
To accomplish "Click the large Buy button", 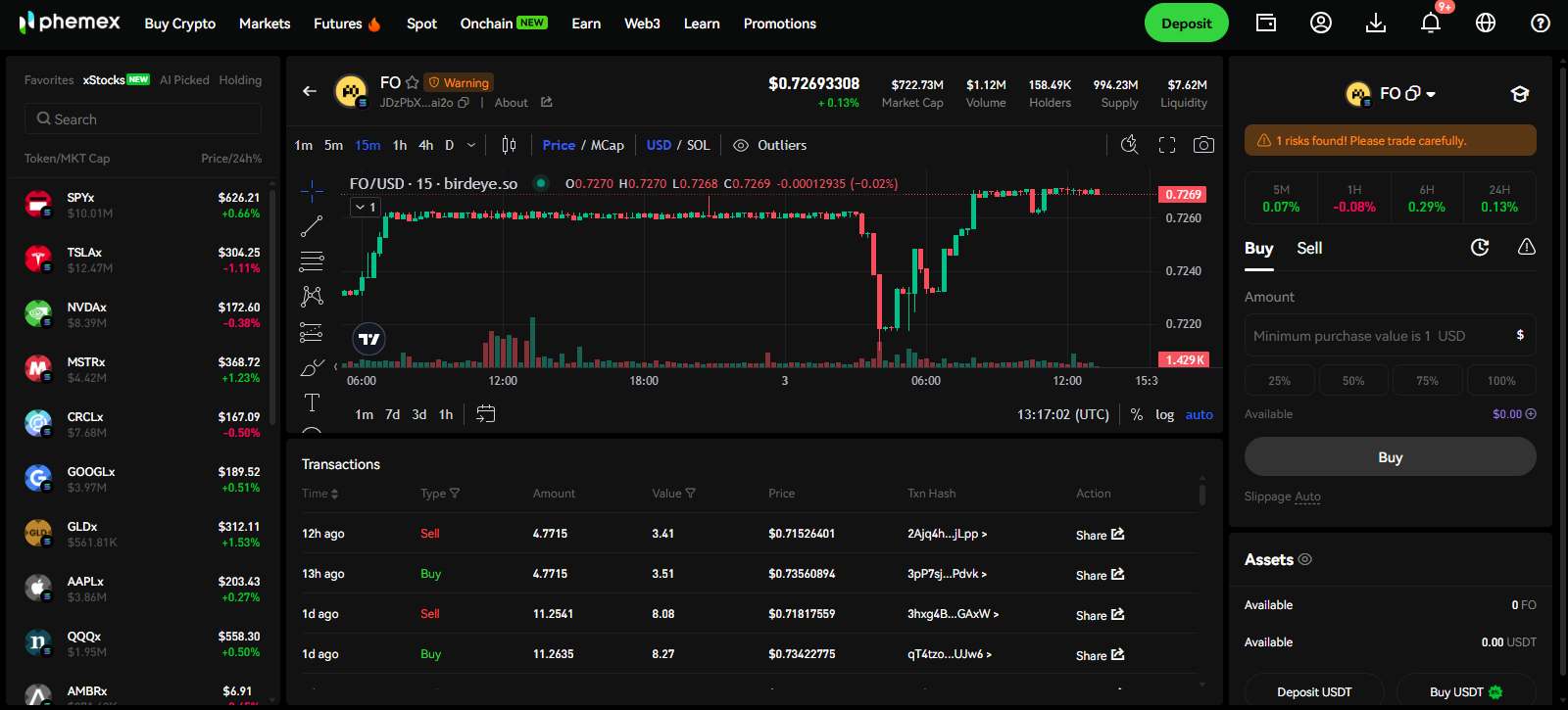I will tap(1390, 457).
